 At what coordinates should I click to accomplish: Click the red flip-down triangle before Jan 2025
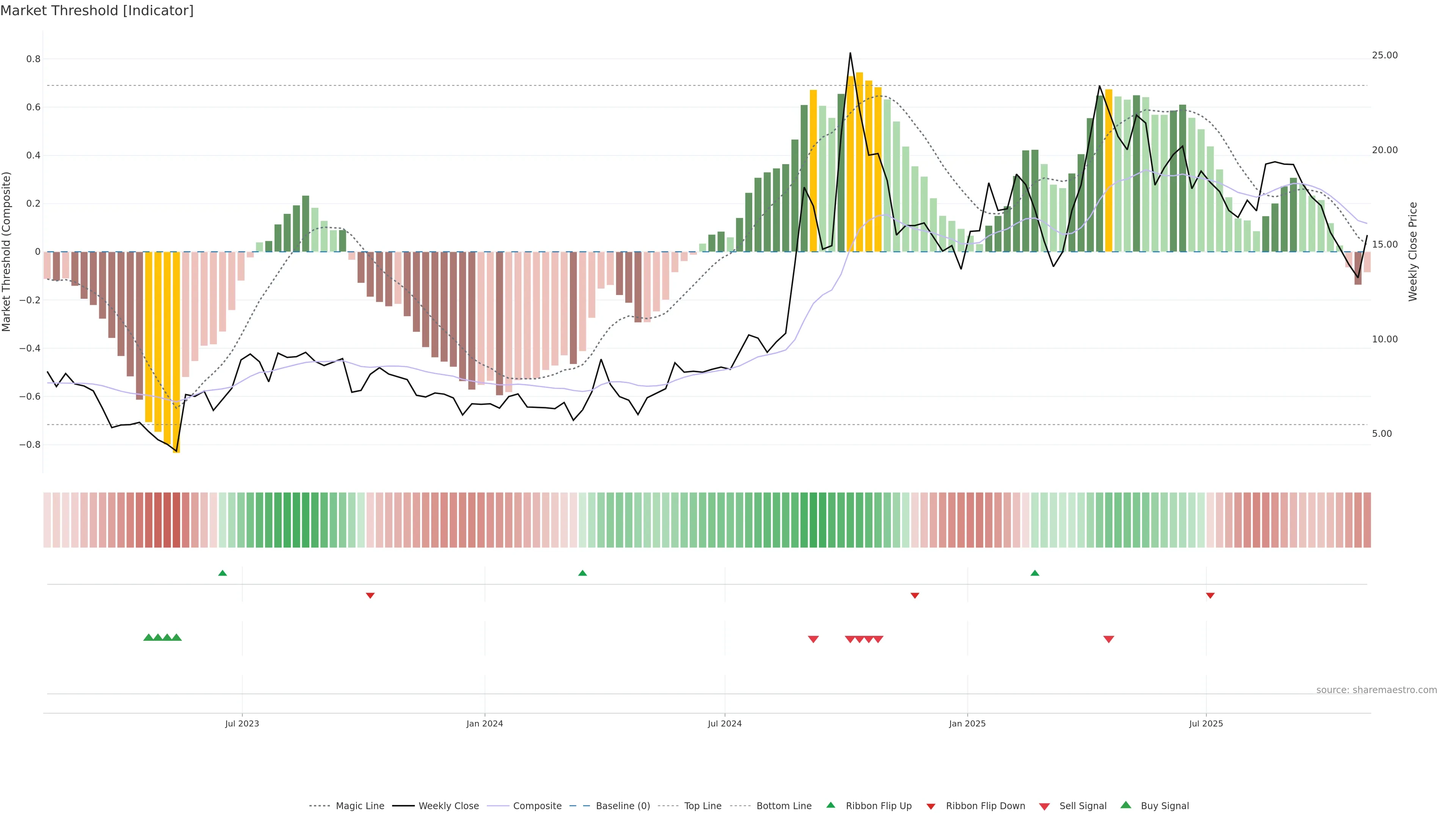915,595
